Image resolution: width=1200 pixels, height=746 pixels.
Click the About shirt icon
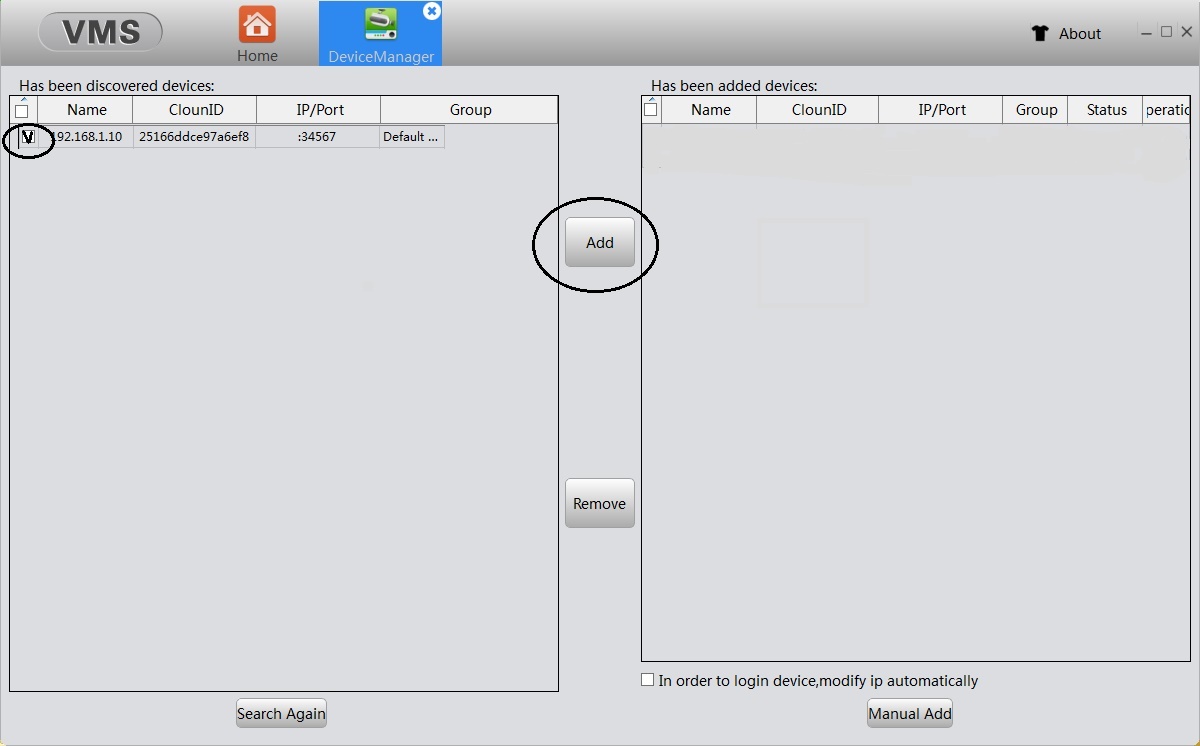[1040, 33]
